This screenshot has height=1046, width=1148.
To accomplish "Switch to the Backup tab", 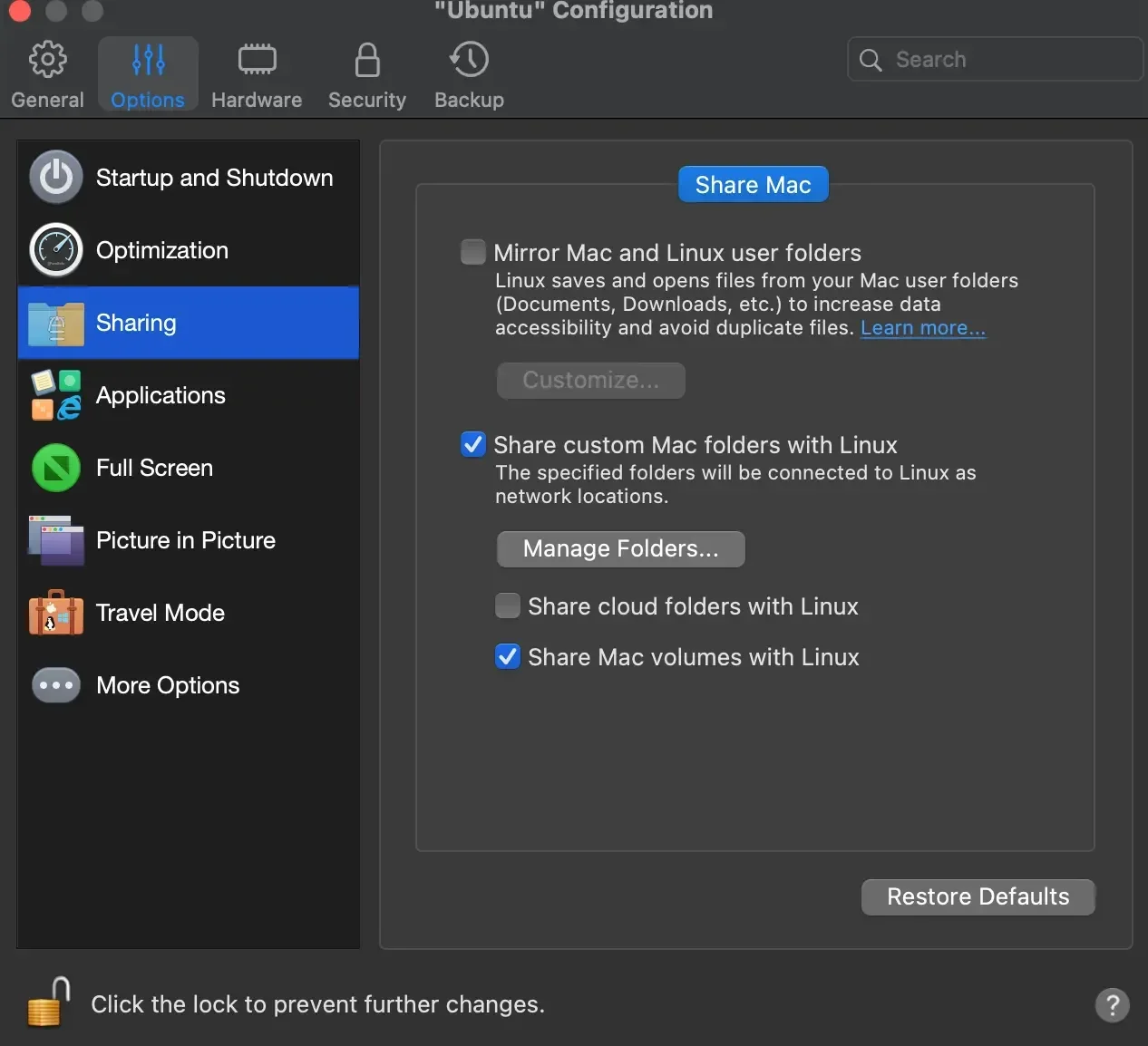I will [x=469, y=76].
